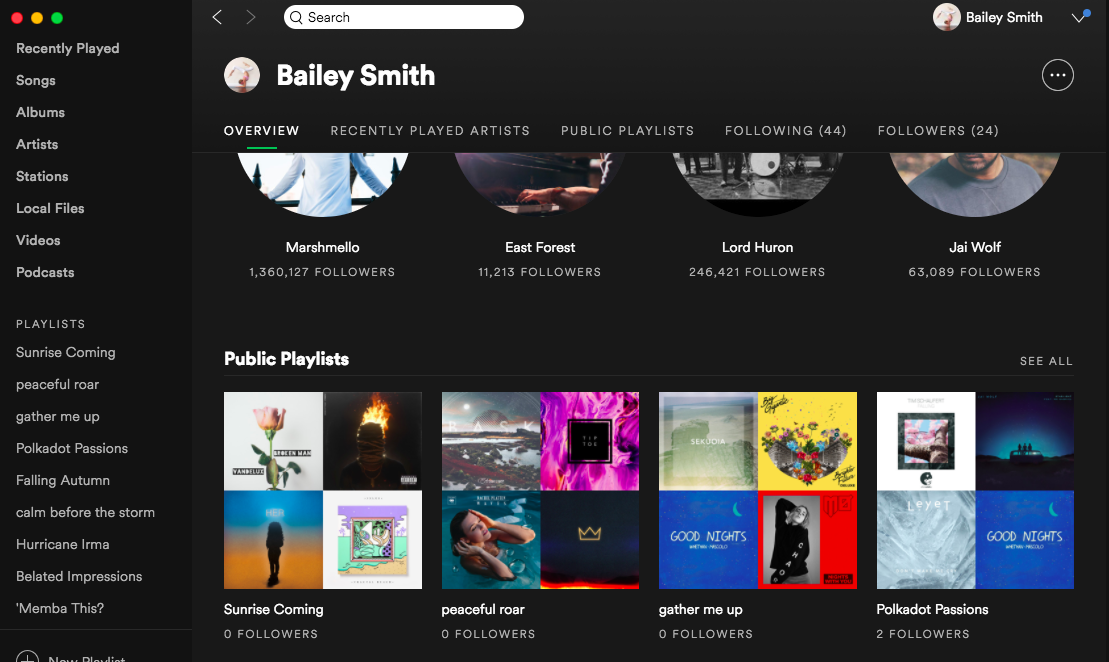Go forward using the right arrow
This screenshot has height=662, width=1109.
250,17
